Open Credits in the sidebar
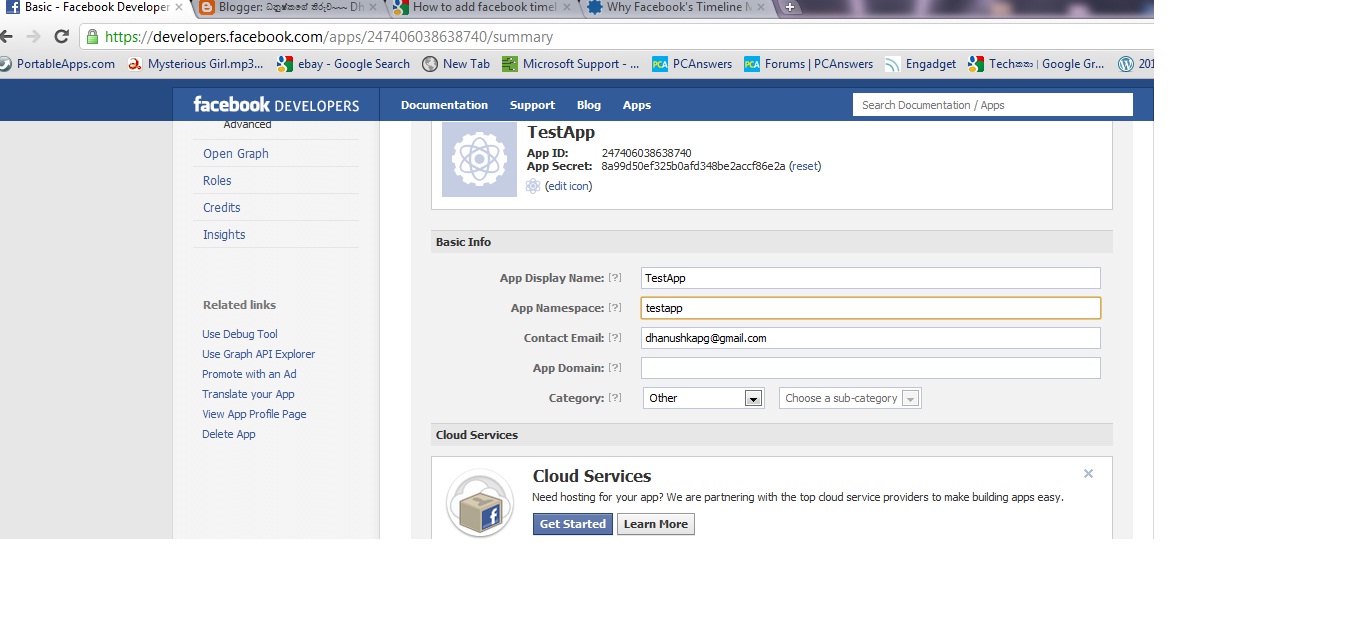Image resolution: width=1360 pixels, height=624 pixels. coord(222,208)
